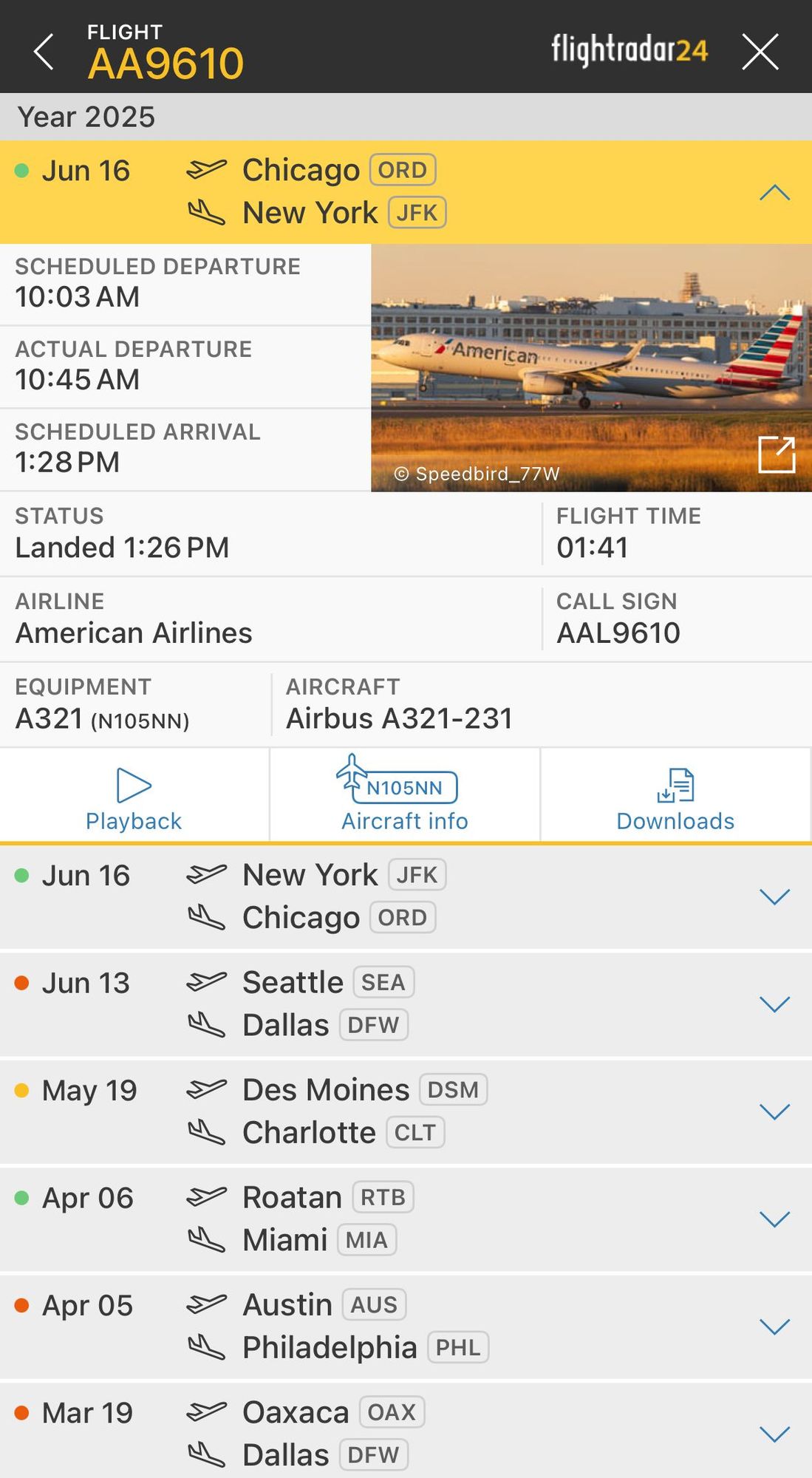Viewport: 812px width, 1478px height.
Task: Select the May 19 flight row date
Action: coord(89,1091)
